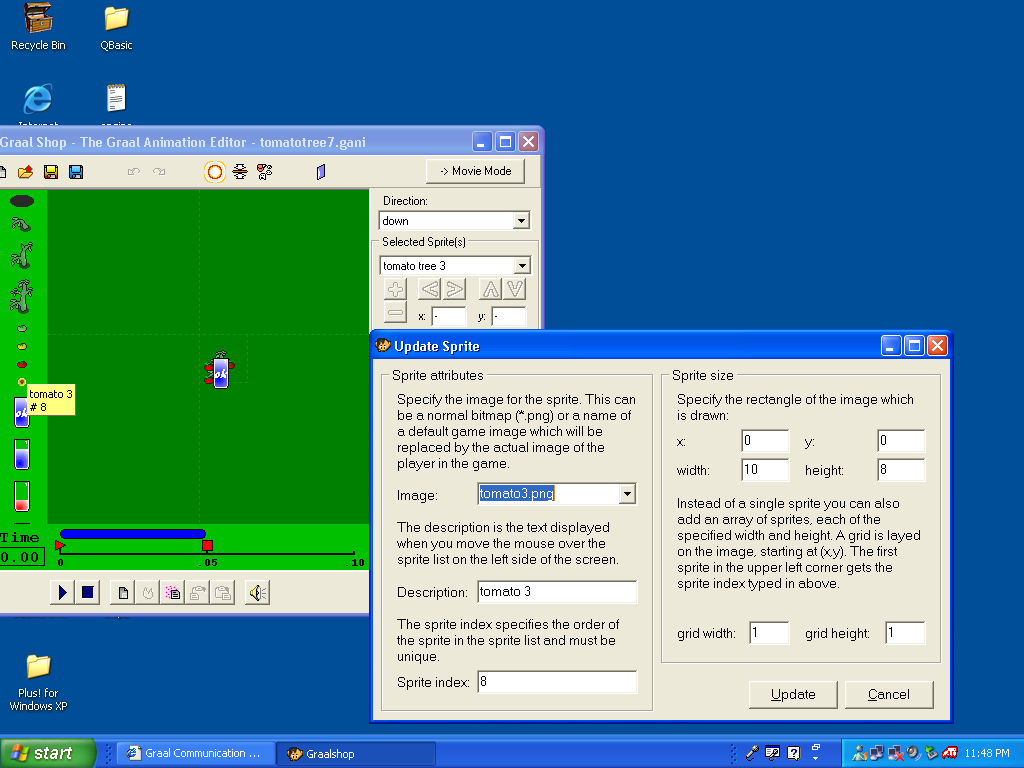Image resolution: width=1024 pixels, height=768 pixels.
Task: Click the new frame page icon
Action: [x=123, y=593]
